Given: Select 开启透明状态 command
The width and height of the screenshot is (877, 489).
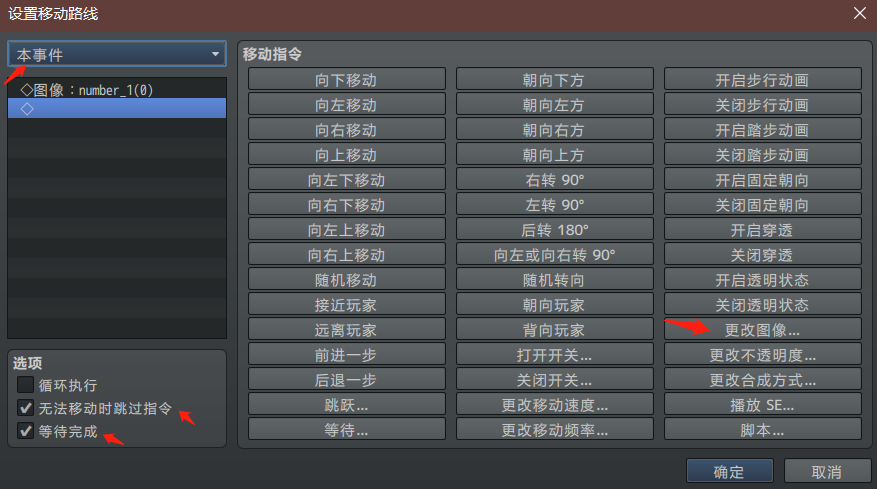Looking at the screenshot, I should coord(763,280).
